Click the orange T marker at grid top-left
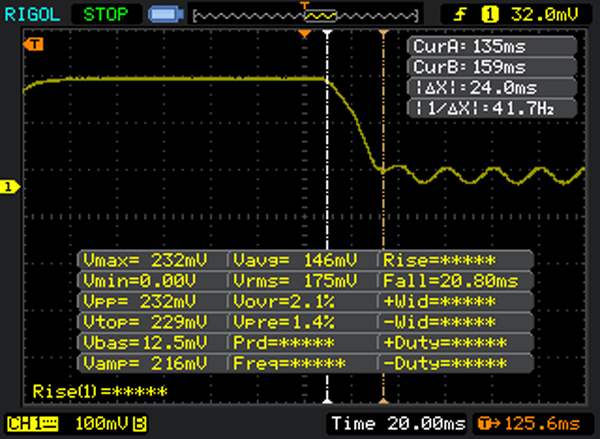Screen dimensions: 600x439 pos(36,44)
